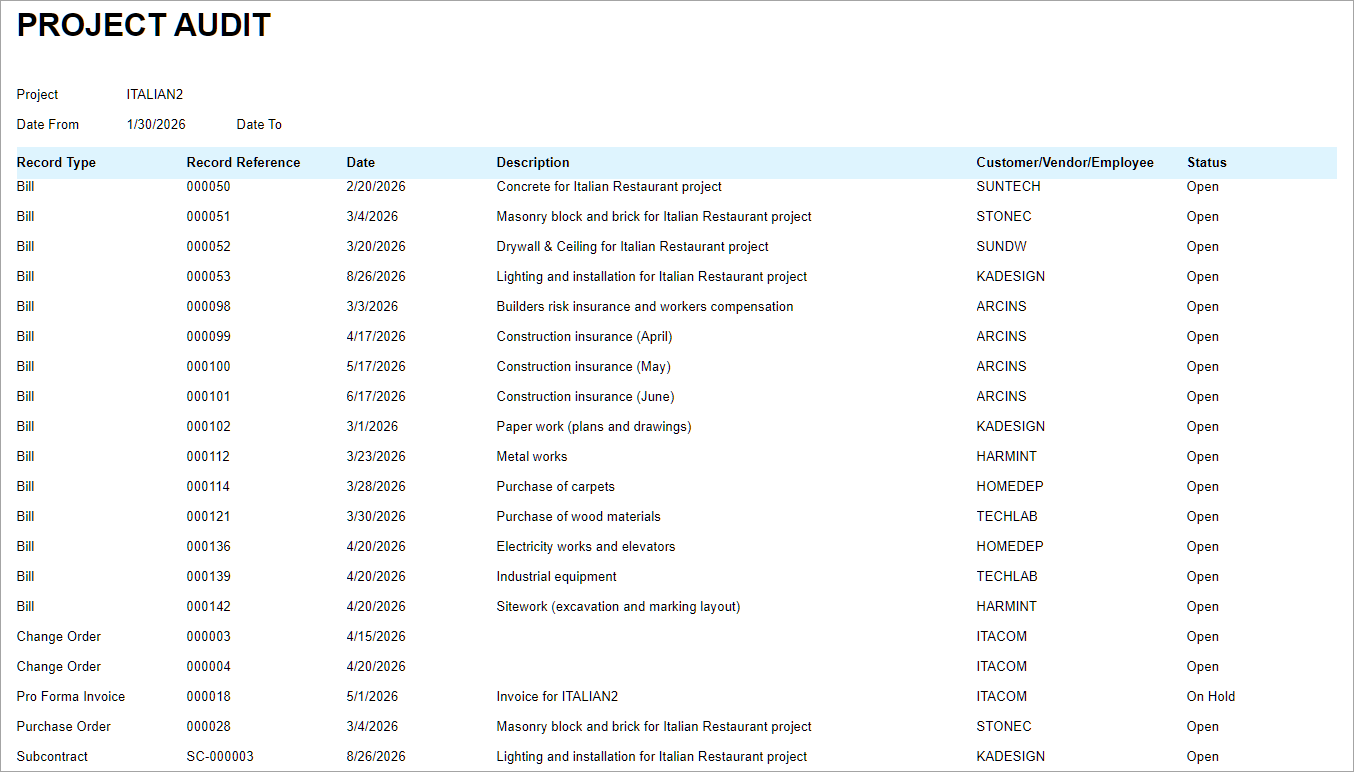Viewport: 1354px width, 772px height.
Task: Click the Record Reference column header
Action: pos(243,162)
